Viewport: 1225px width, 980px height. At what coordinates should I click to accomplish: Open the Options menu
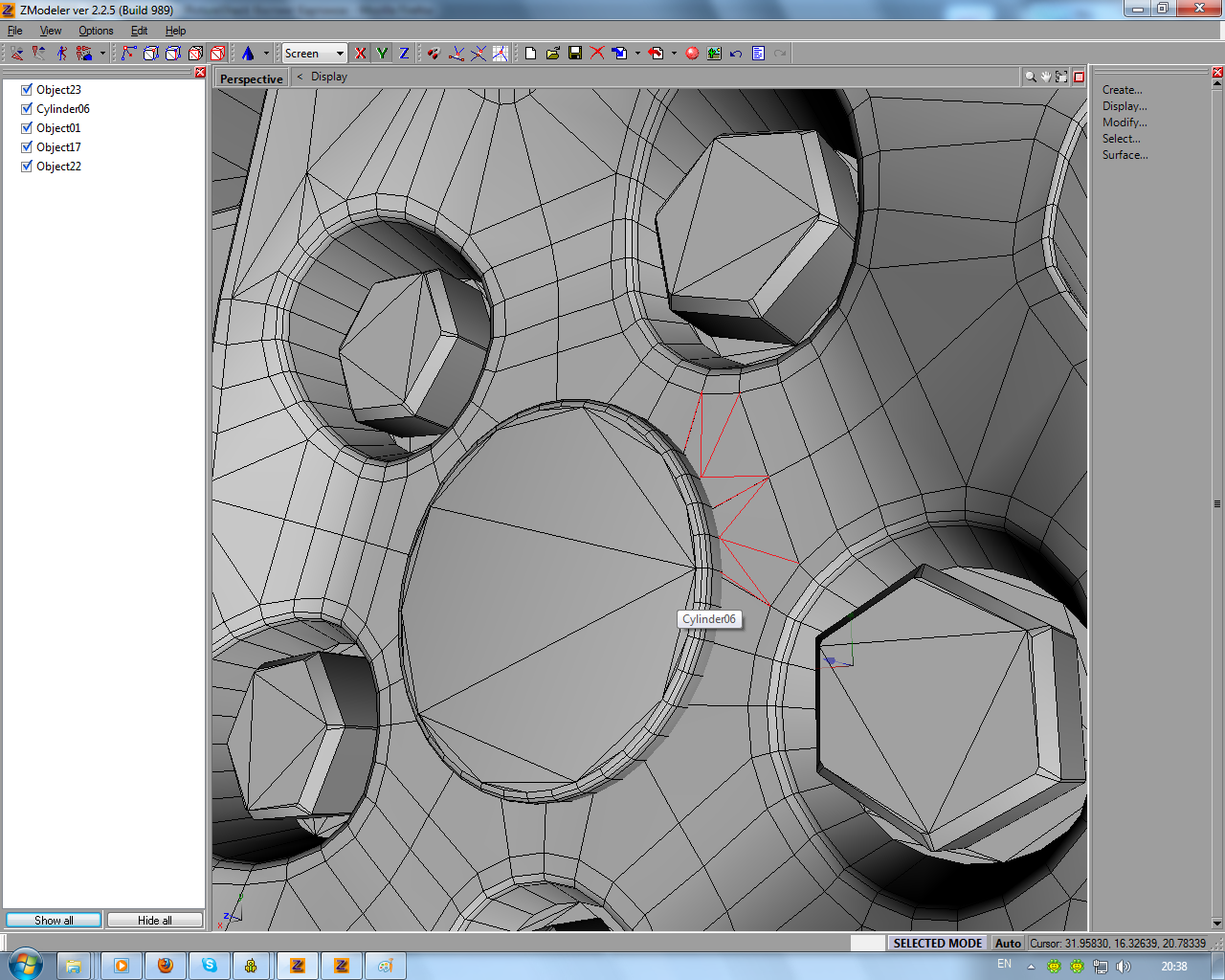pyautogui.click(x=96, y=31)
